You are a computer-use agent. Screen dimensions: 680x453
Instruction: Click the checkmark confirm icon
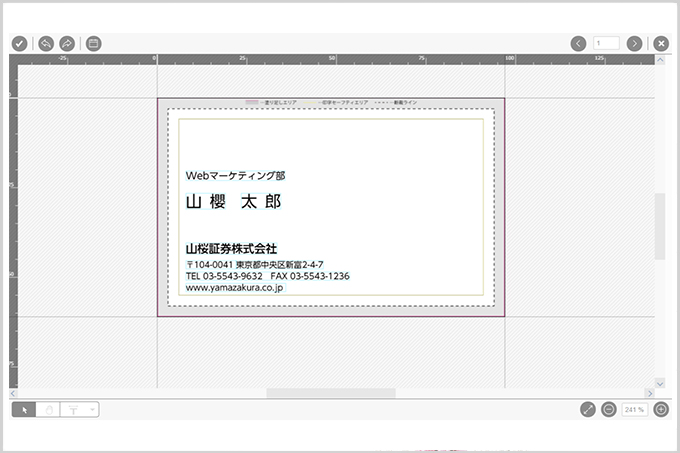[19, 43]
